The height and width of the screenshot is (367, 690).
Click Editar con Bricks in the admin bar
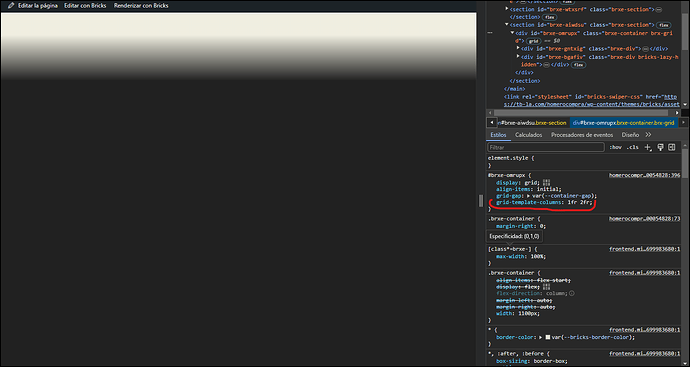[x=85, y=6]
